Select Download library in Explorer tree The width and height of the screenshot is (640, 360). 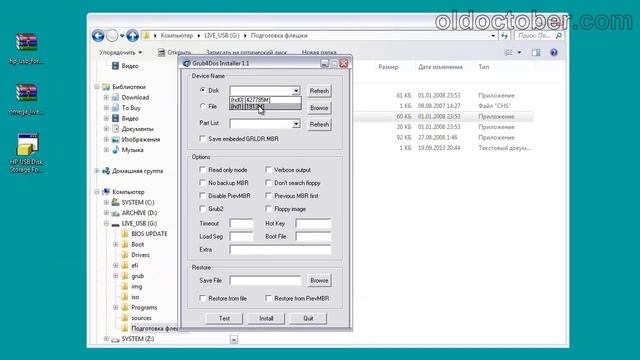pyautogui.click(x=135, y=98)
